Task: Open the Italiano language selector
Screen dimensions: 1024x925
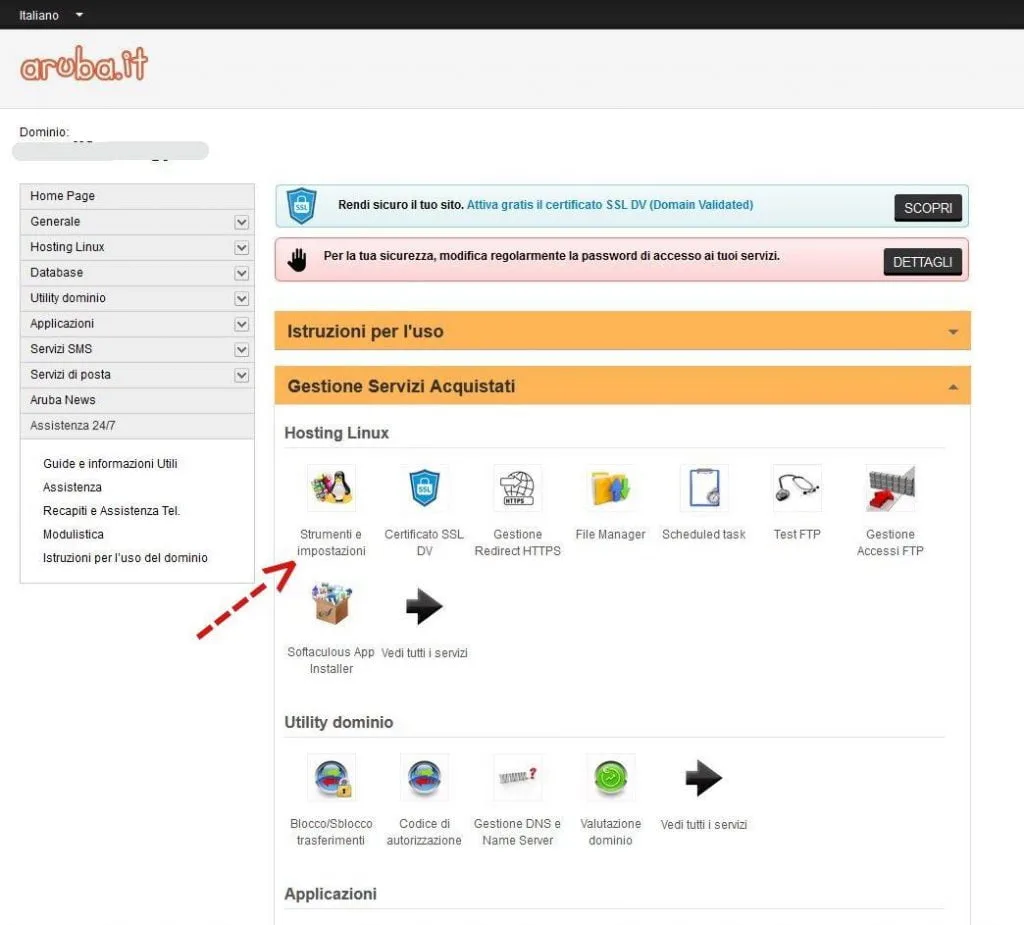Action: pyautogui.click(x=48, y=15)
